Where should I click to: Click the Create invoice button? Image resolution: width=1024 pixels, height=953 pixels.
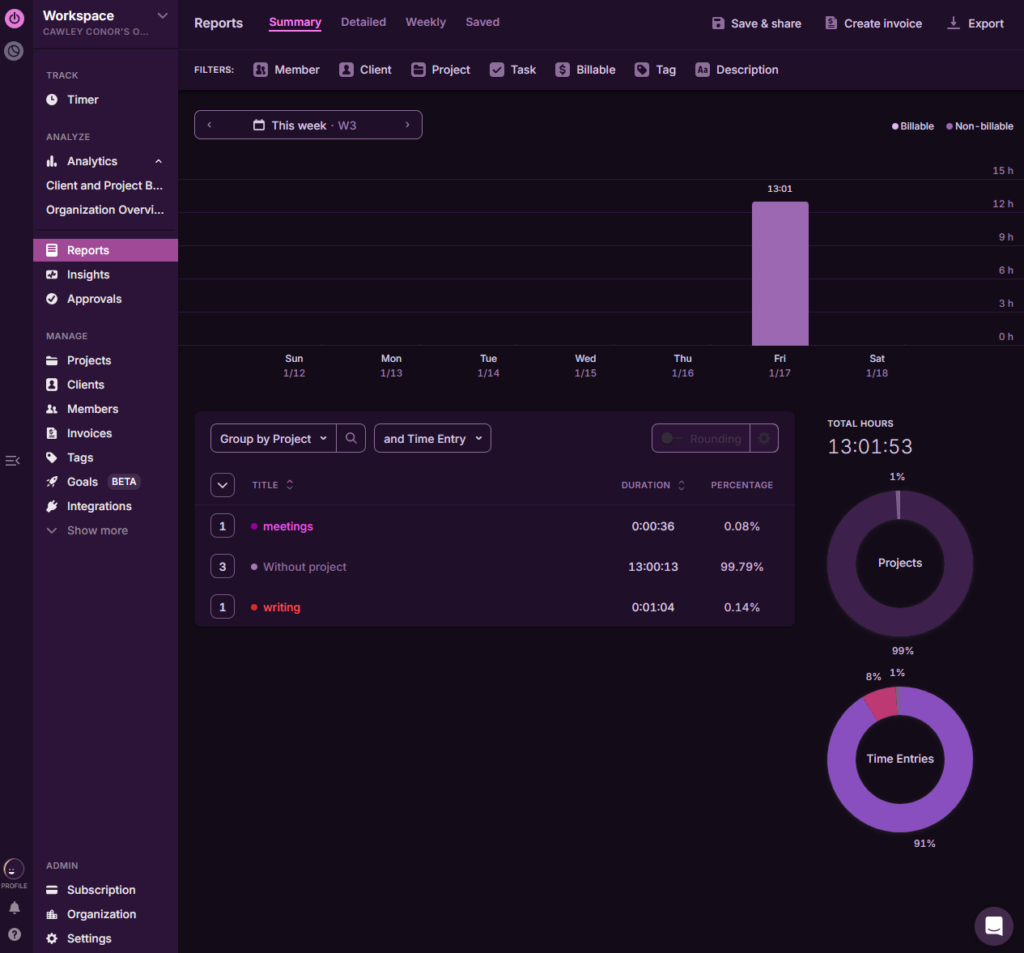(x=873, y=23)
